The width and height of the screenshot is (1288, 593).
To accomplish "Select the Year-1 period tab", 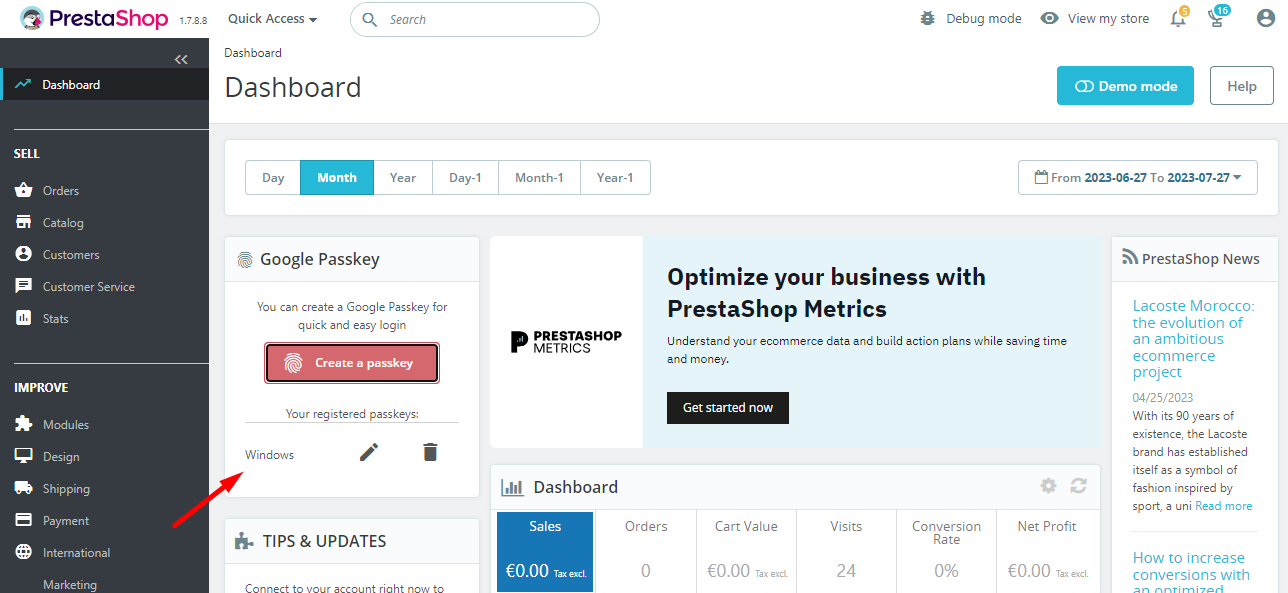I will [615, 177].
